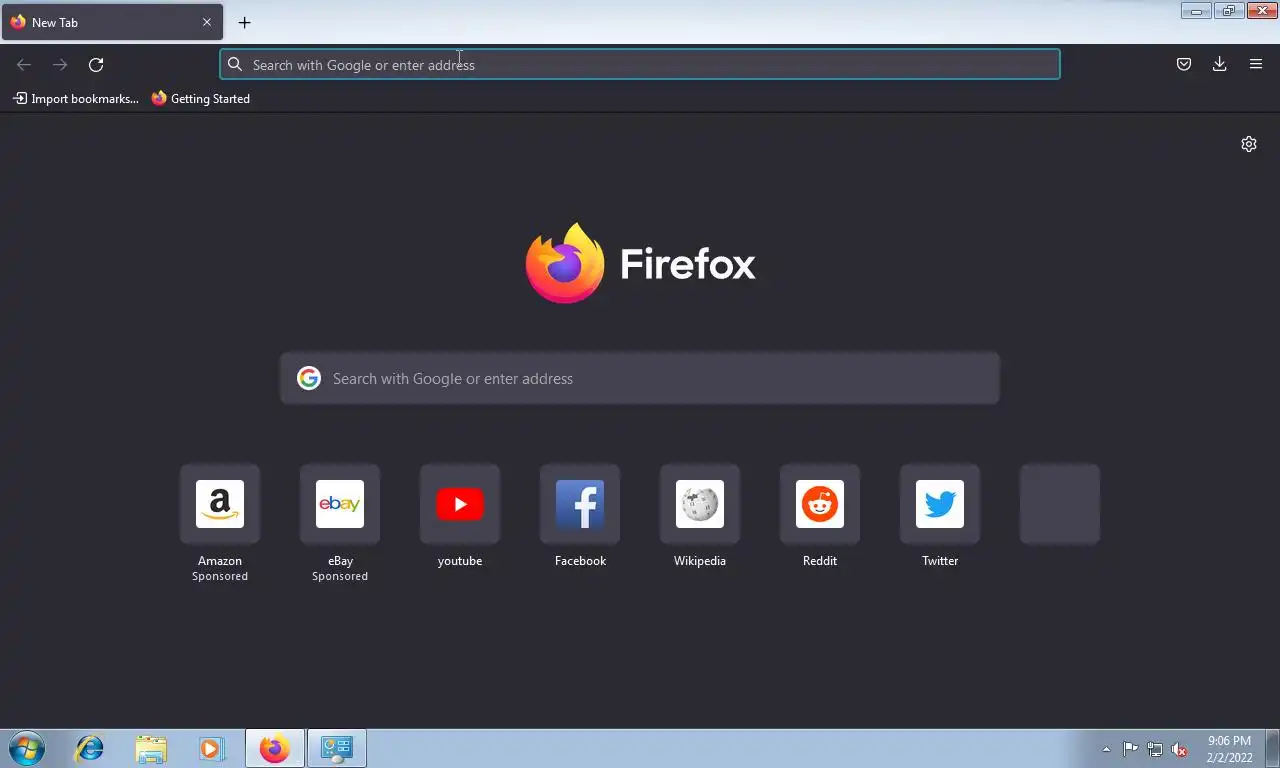Open the Action Center flag icon
Viewport: 1280px width, 768px height.
[1130, 749]
